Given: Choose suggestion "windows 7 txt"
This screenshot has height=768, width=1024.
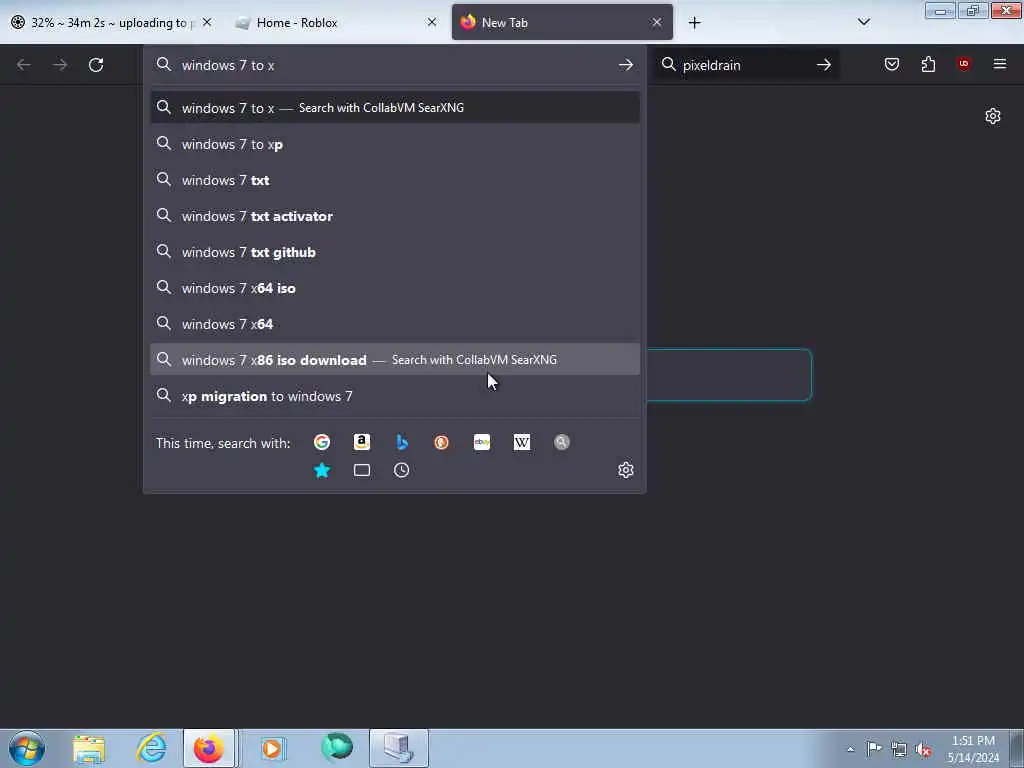Looking at the screenshot, I should (x=394, y=180).
